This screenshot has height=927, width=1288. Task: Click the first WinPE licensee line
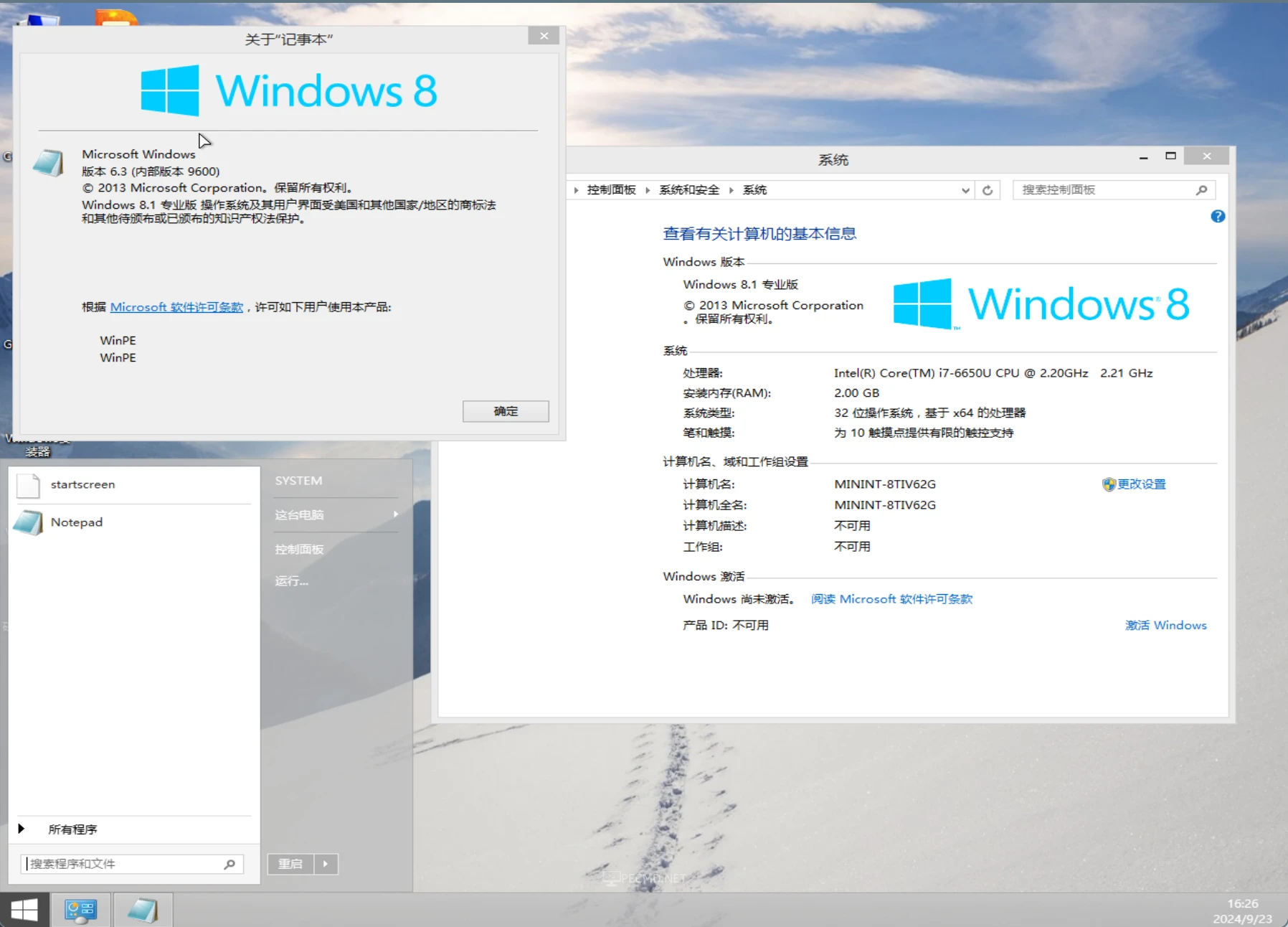(118, 341)
